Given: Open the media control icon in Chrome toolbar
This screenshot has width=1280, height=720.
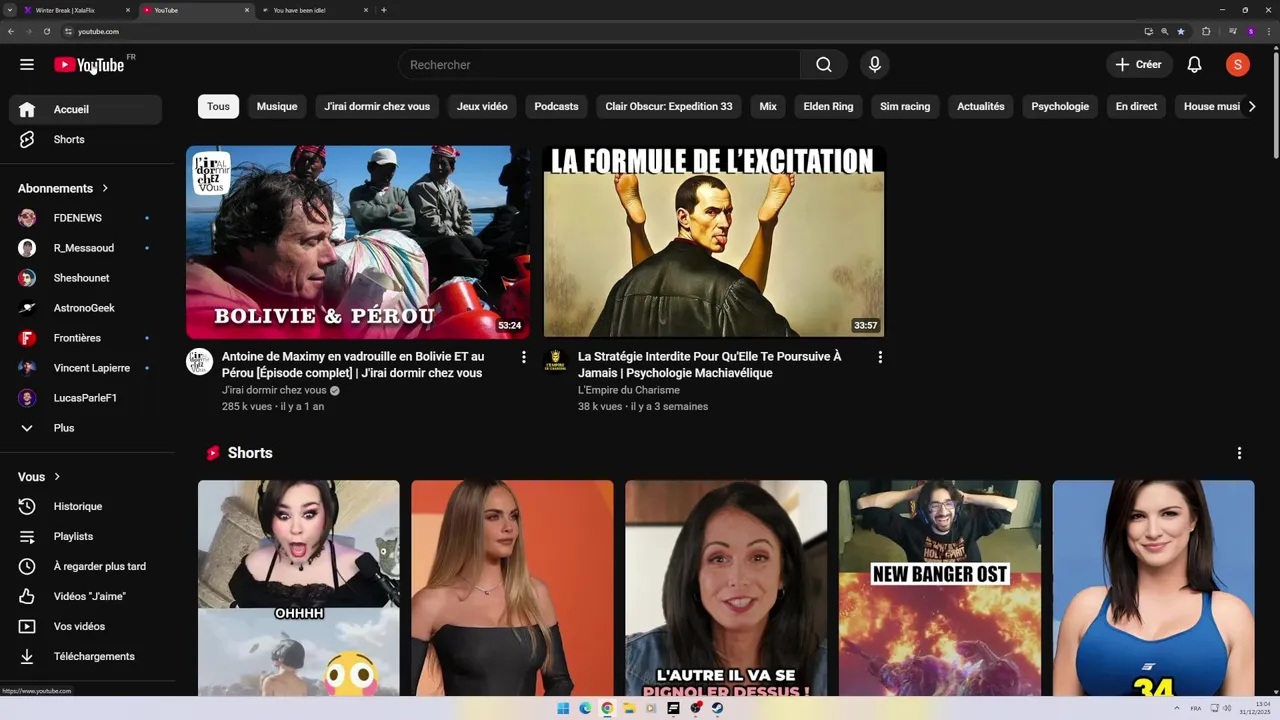Looking at the screenshot, I should (x=1232, y=31).
